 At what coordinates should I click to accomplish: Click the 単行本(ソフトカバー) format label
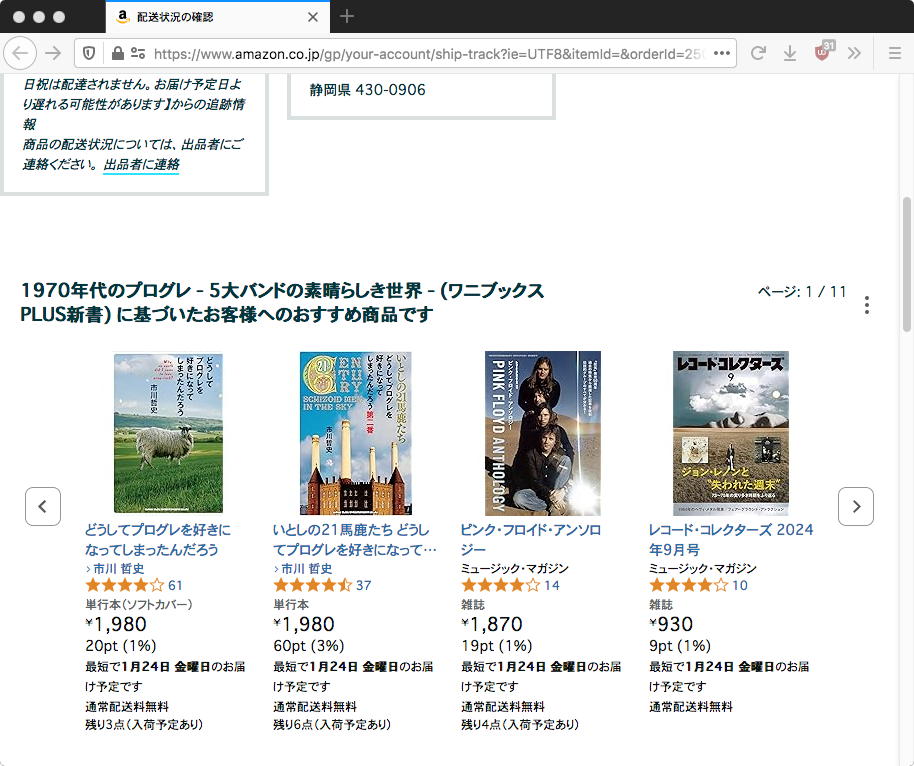coord(139,605)
